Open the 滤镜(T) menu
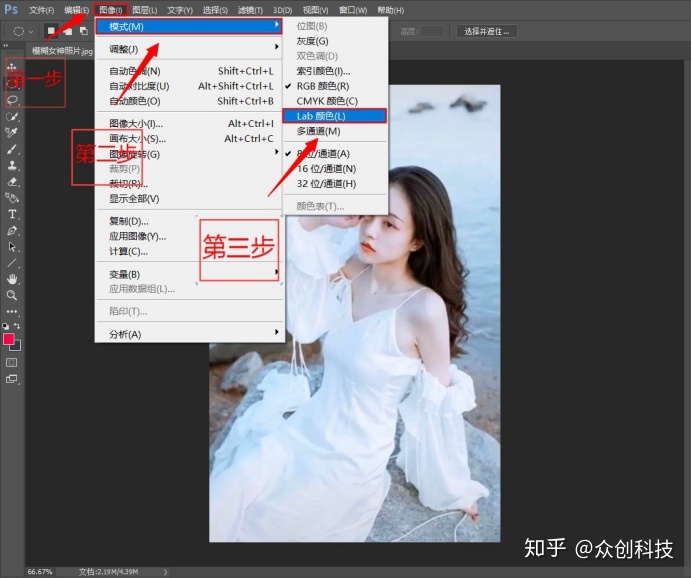692x578 pixels. tap(250, 10)
